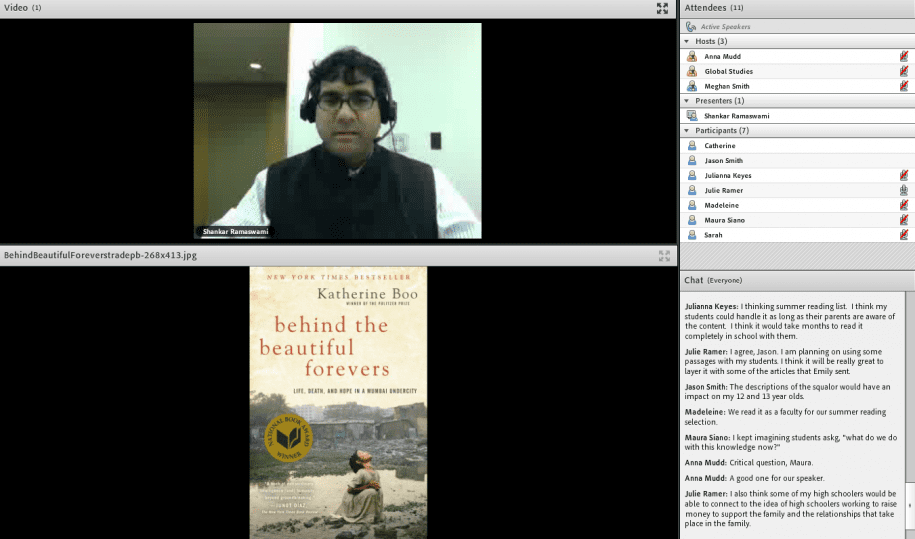This screenshot has height=539, width=915.
Task: Select the name Meghan Smith in Hosts
Action: click(727, 86)
